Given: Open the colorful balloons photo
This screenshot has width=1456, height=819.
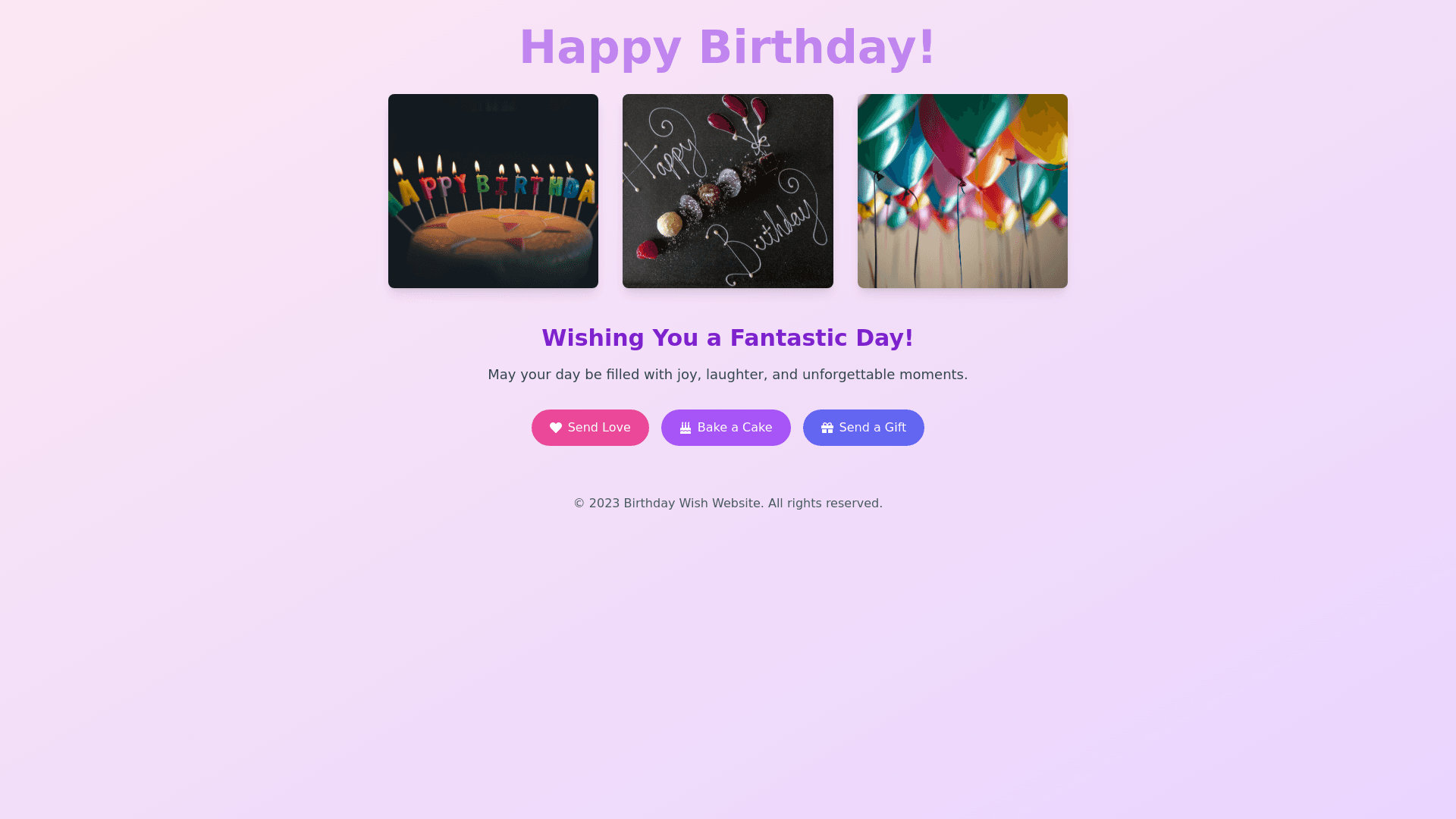Looking at the screenshot, I should pos(962,191).
